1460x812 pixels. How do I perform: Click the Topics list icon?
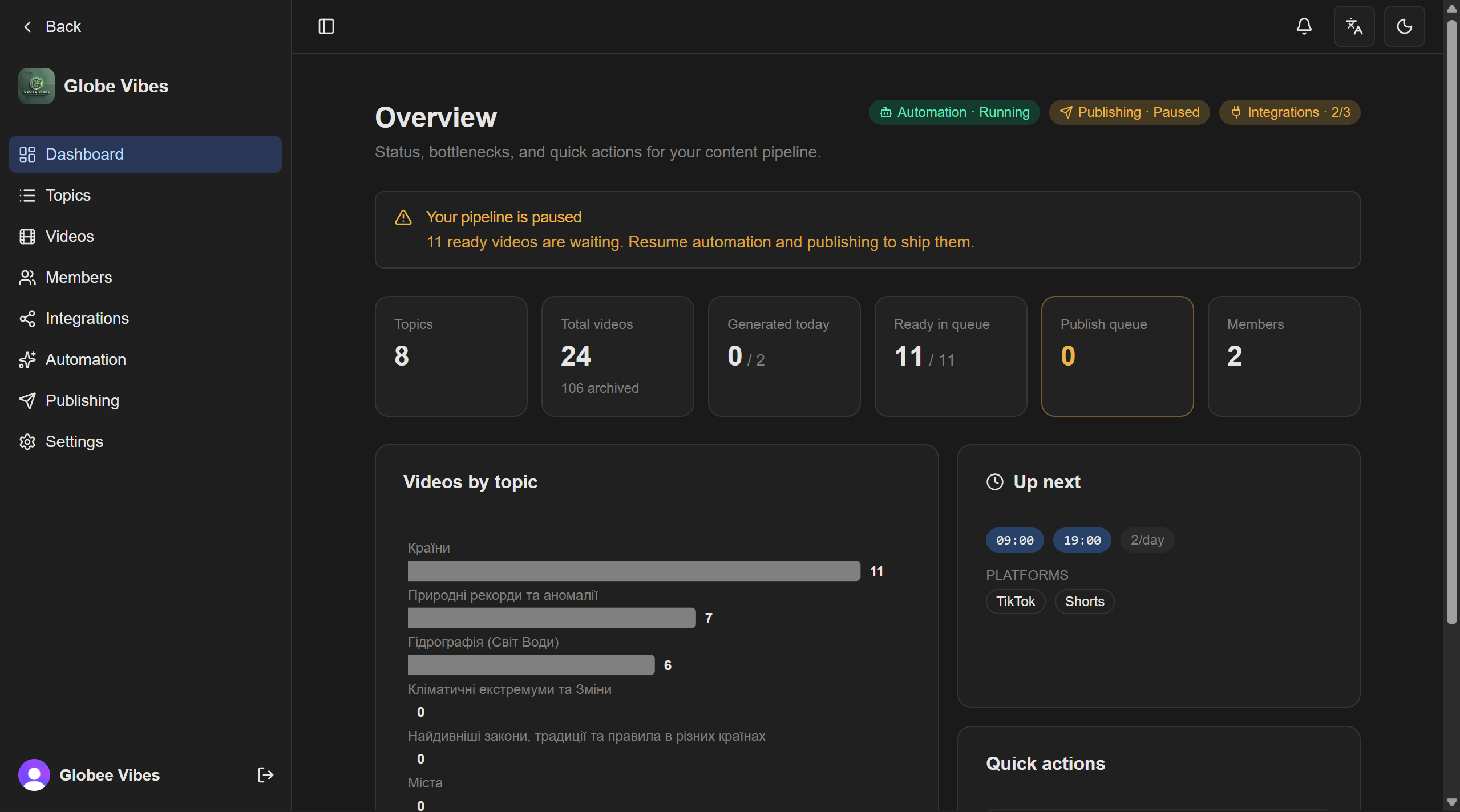point(27,196)
